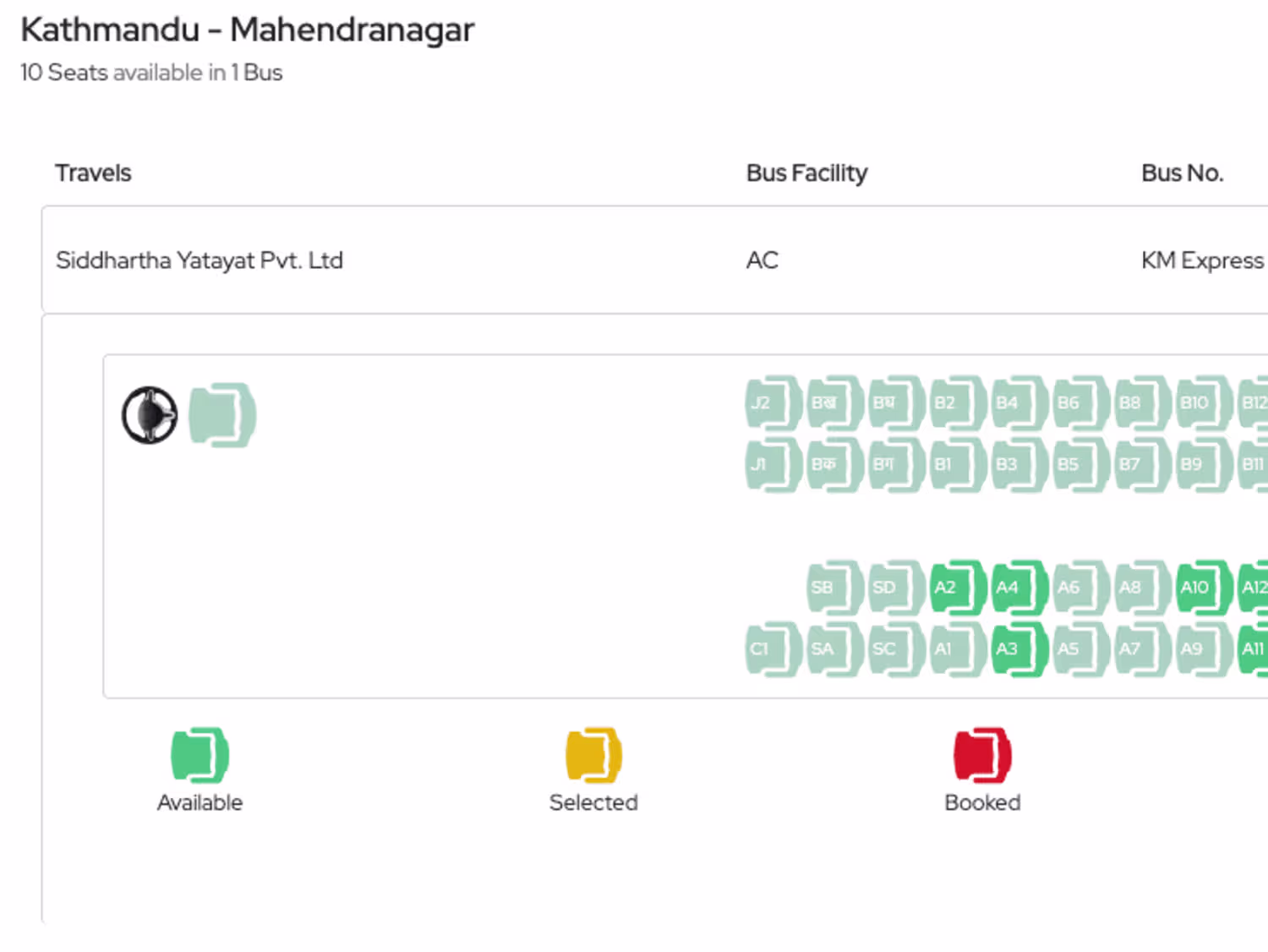Pick seat A3 on the bus

[x=1019, y=649]
